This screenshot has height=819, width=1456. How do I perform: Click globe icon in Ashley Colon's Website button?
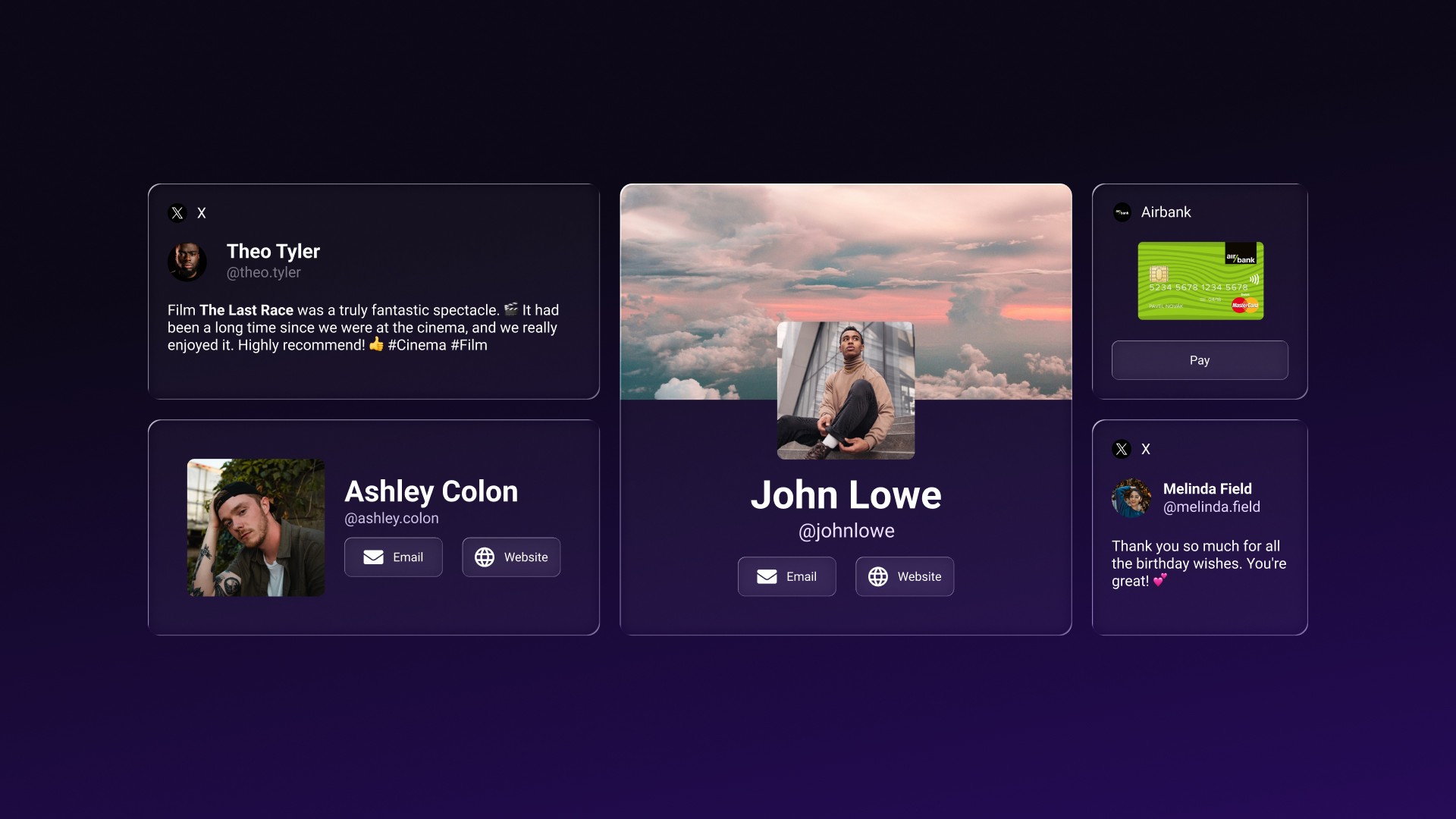(485, 557)
